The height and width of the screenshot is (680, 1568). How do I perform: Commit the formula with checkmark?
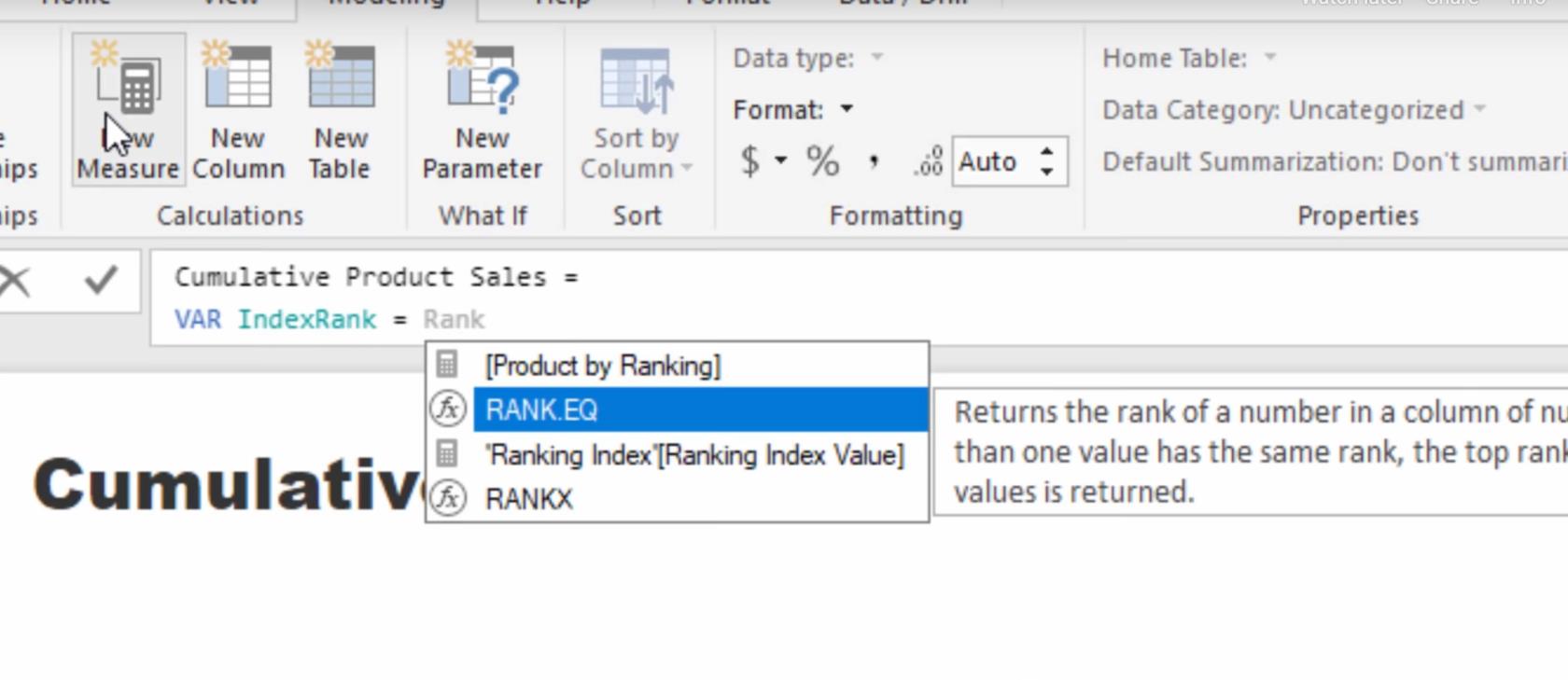coord(101,280)
